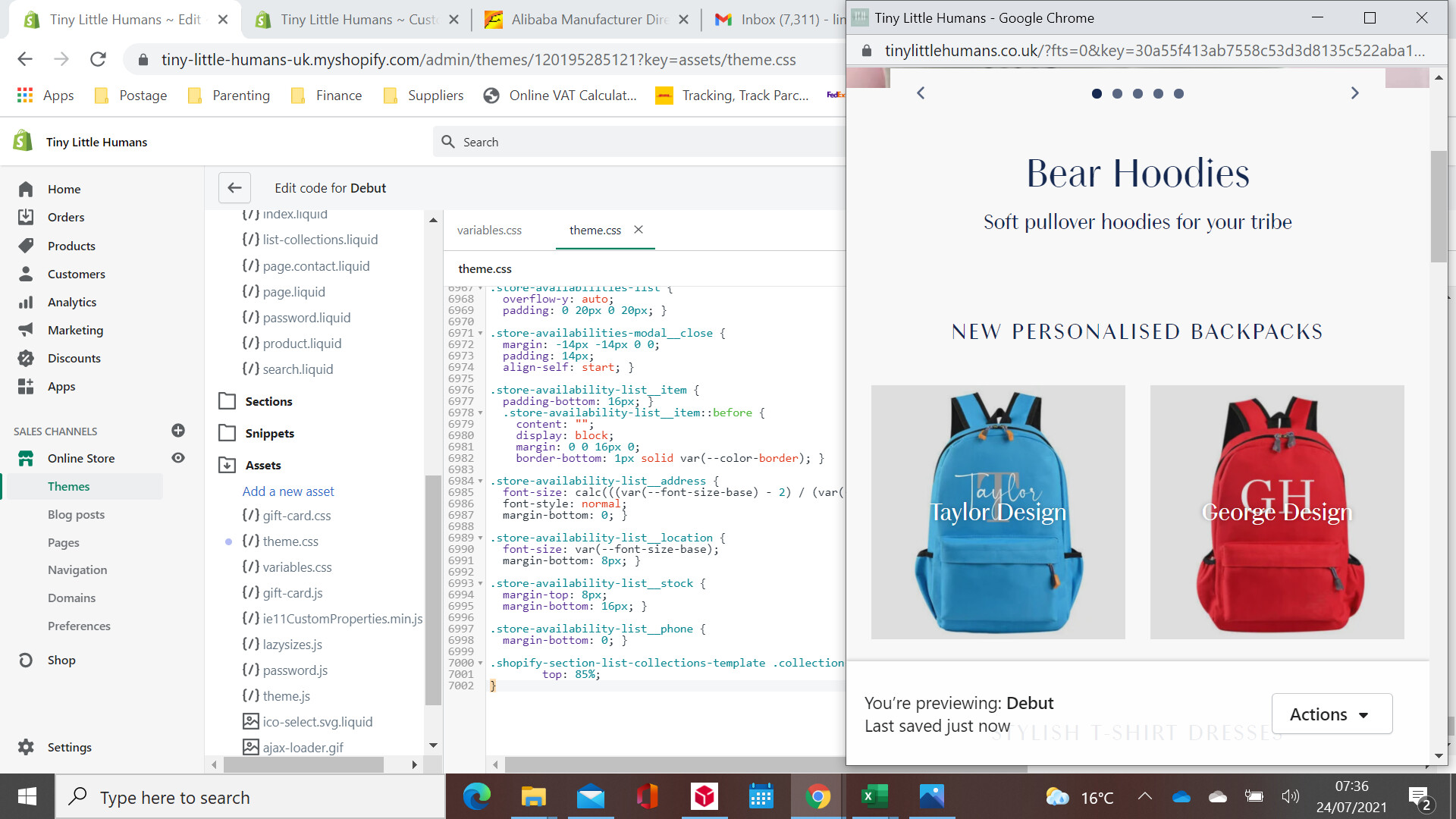Collapse the Assets folder
Image resolution: width=1456 pixels, height=819 pixels.
tap(227, 465)
